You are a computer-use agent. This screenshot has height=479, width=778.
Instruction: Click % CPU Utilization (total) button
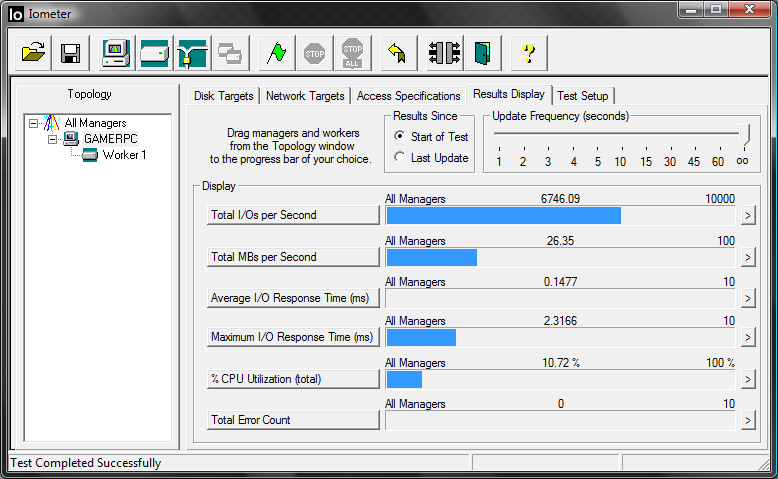(293, 379)
